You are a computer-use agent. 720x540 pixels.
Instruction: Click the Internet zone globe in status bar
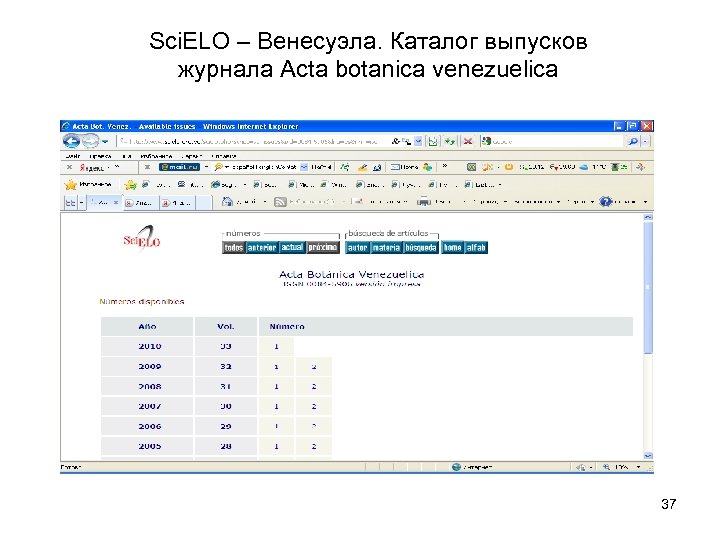click(456, 467)
